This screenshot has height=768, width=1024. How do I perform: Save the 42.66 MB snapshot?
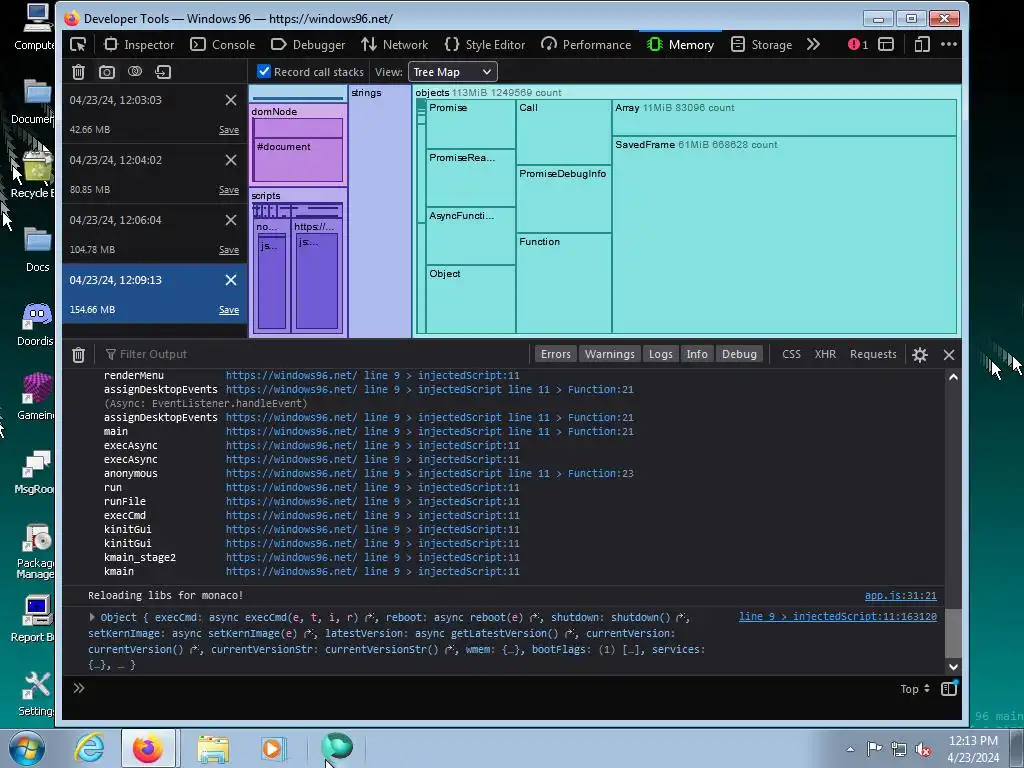(x=229, y=130)
